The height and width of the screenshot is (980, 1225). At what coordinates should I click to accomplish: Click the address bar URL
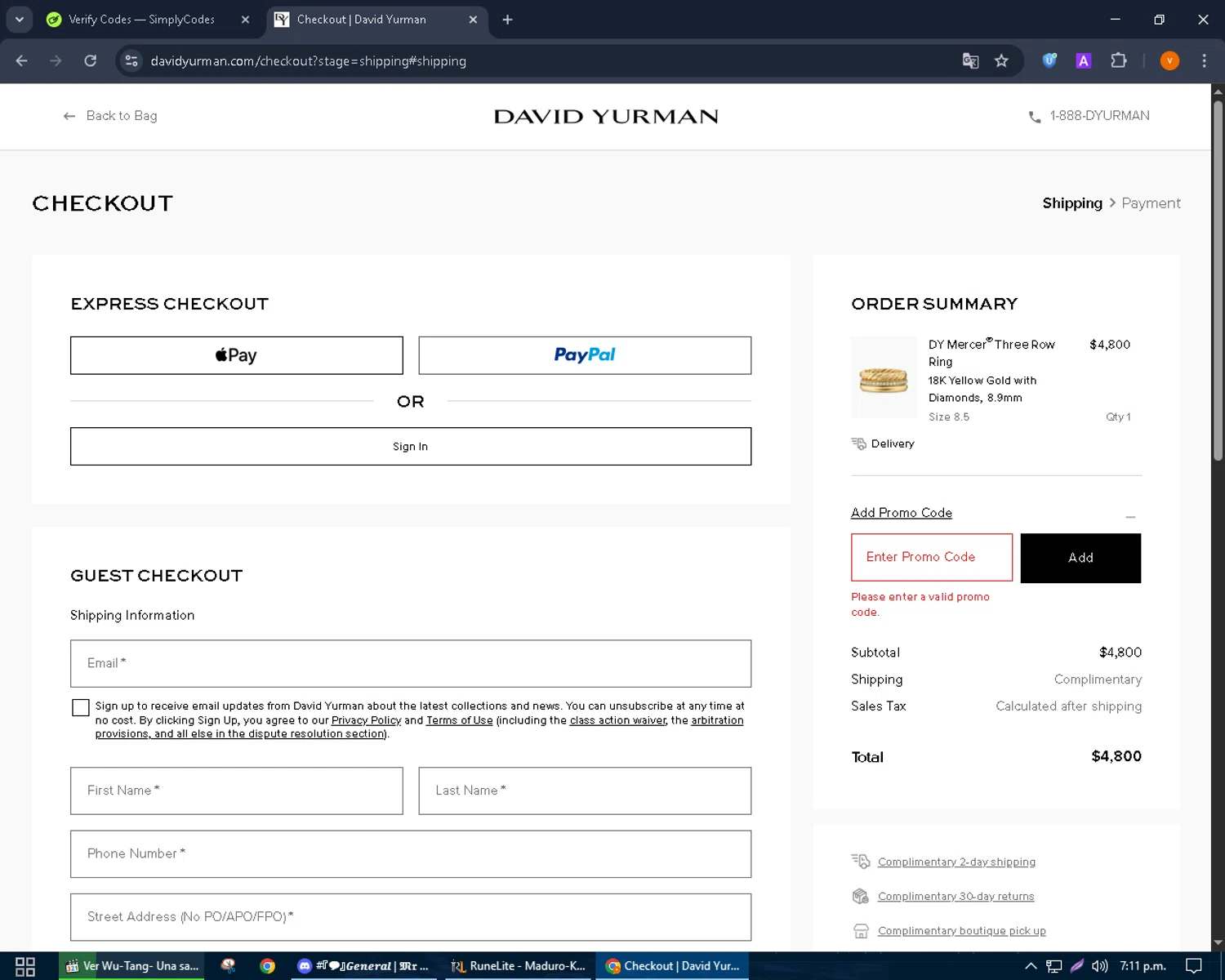(x=308, y=61)
